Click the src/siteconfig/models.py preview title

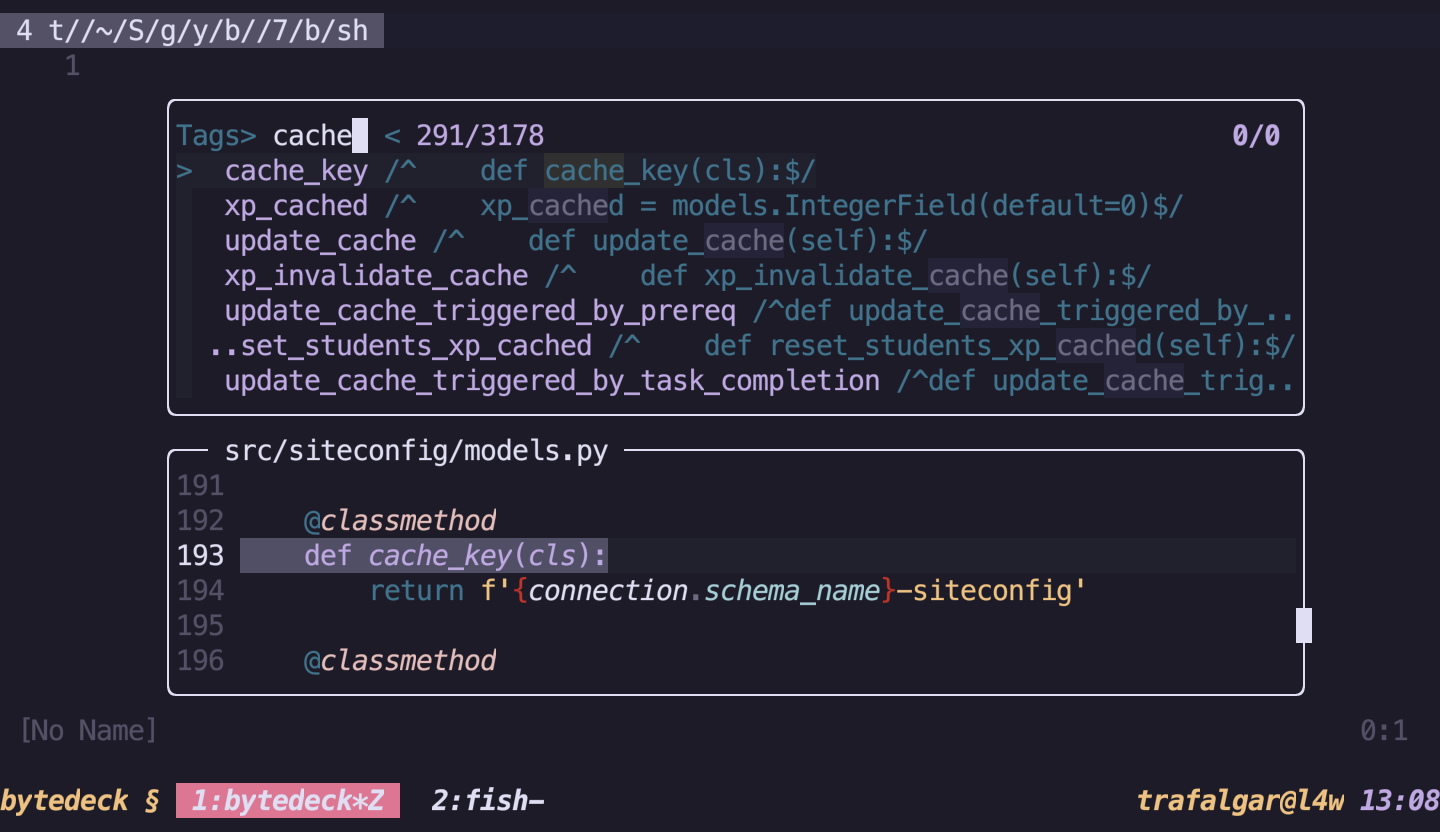[416, 450]
